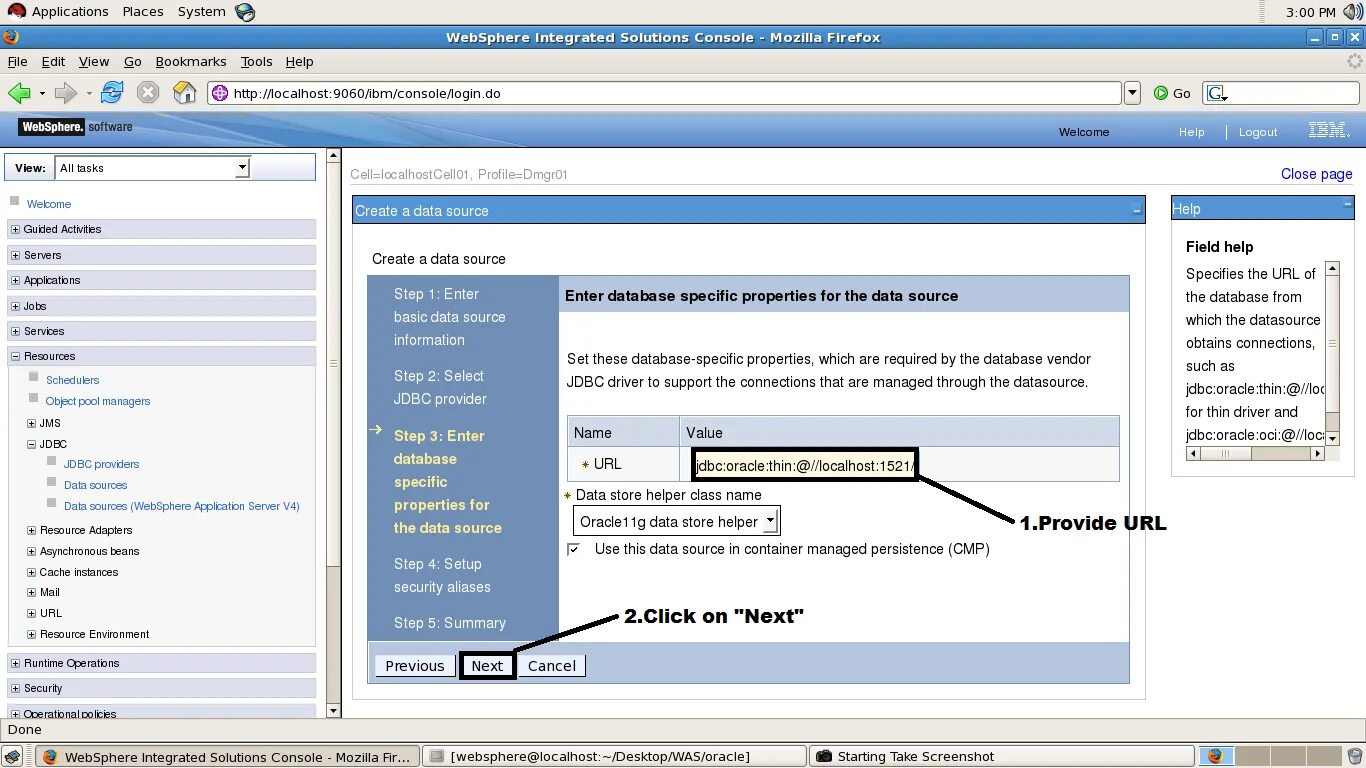Image resolution: width=1366 pixels, height=768 pixels.
Task: Click the Cancel button
Action: point(552,666)
